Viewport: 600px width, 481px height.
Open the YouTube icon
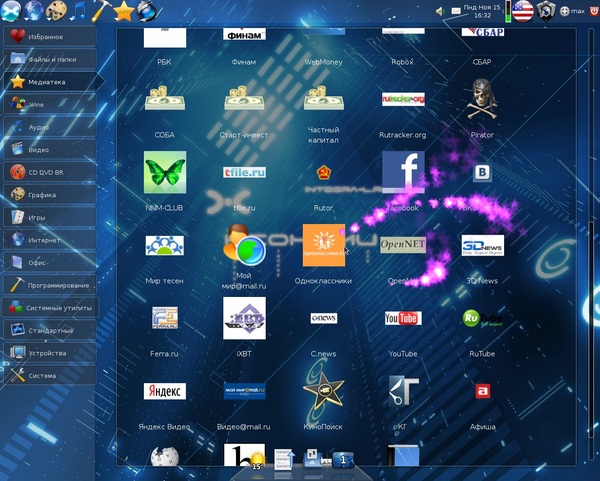[403, 318]
